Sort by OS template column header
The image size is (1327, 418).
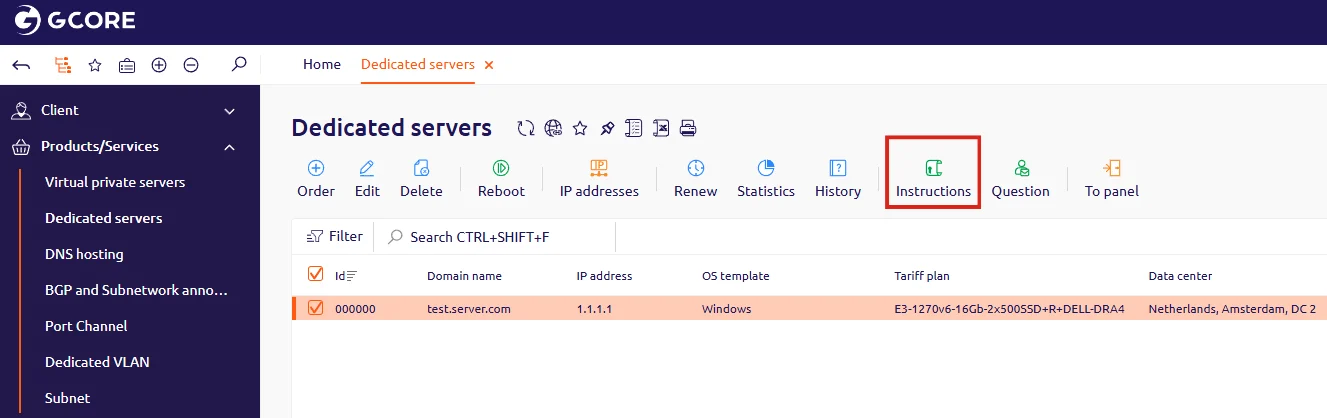pos(736,276)
